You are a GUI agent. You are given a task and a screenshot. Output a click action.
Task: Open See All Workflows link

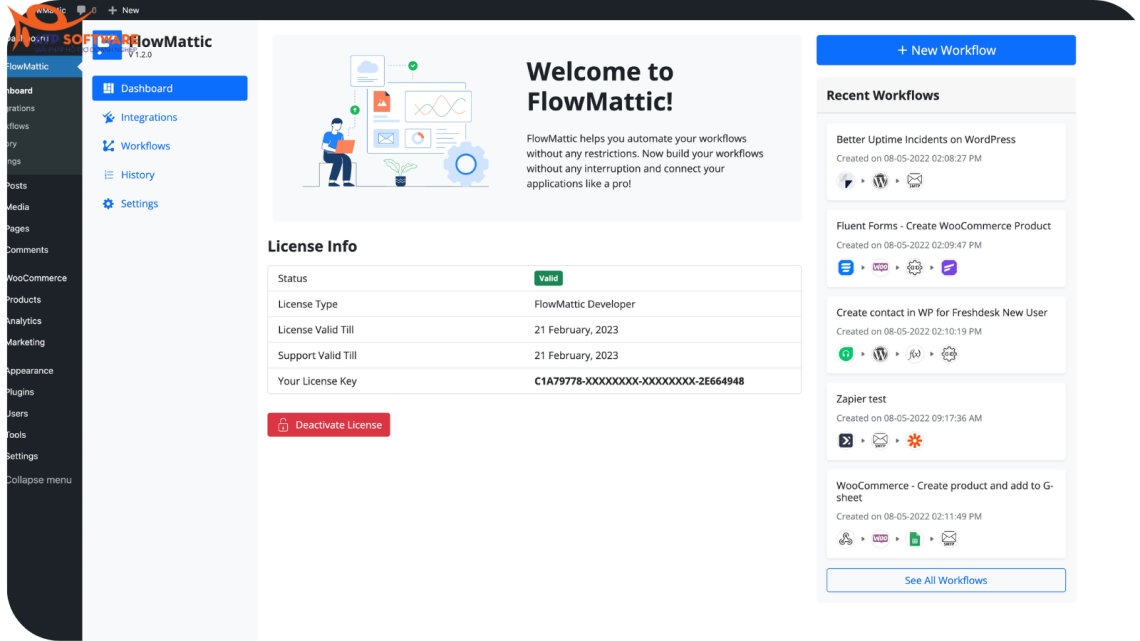click(x=945, y=580)
